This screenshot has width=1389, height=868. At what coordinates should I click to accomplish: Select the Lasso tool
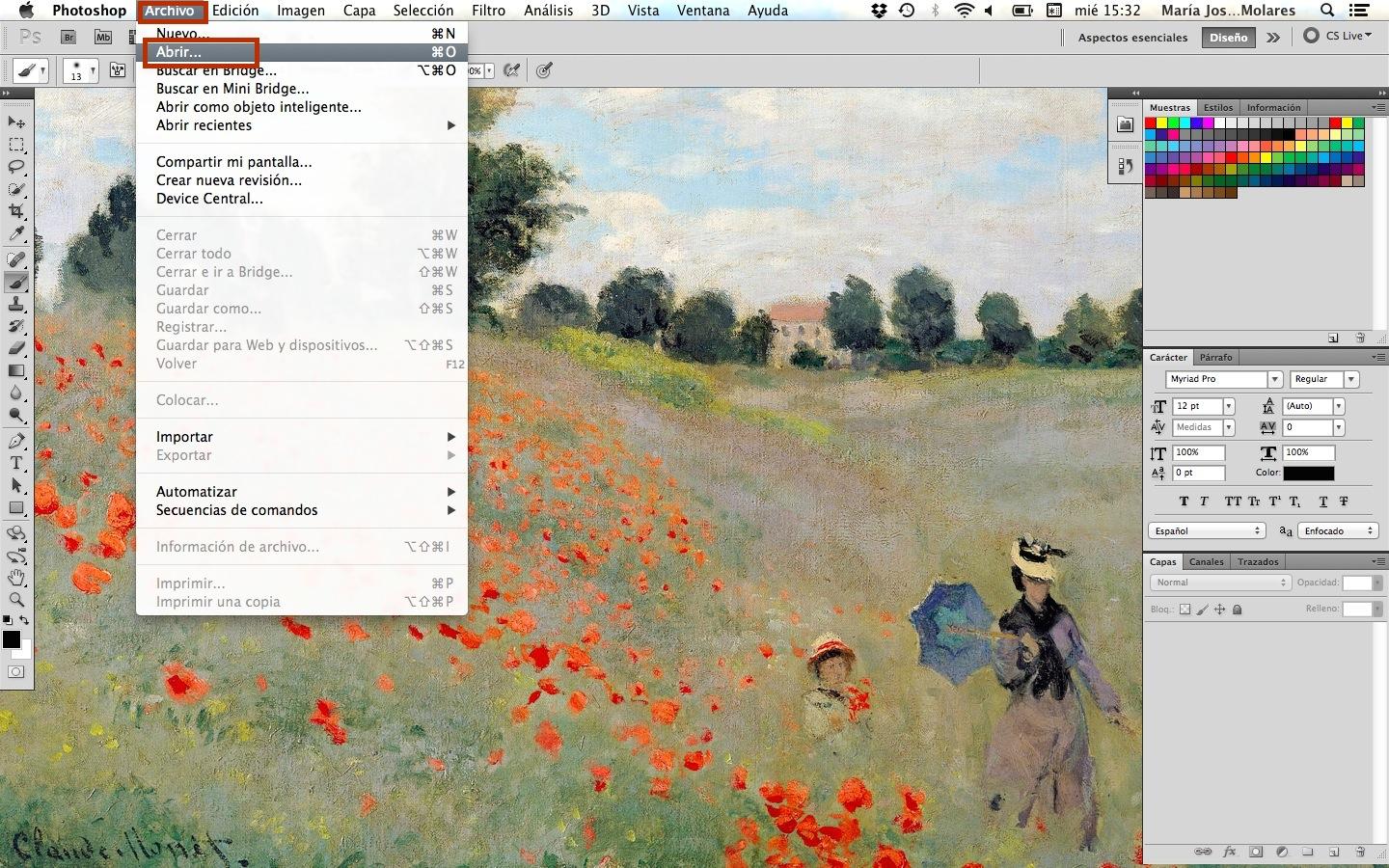click(16, 167)
